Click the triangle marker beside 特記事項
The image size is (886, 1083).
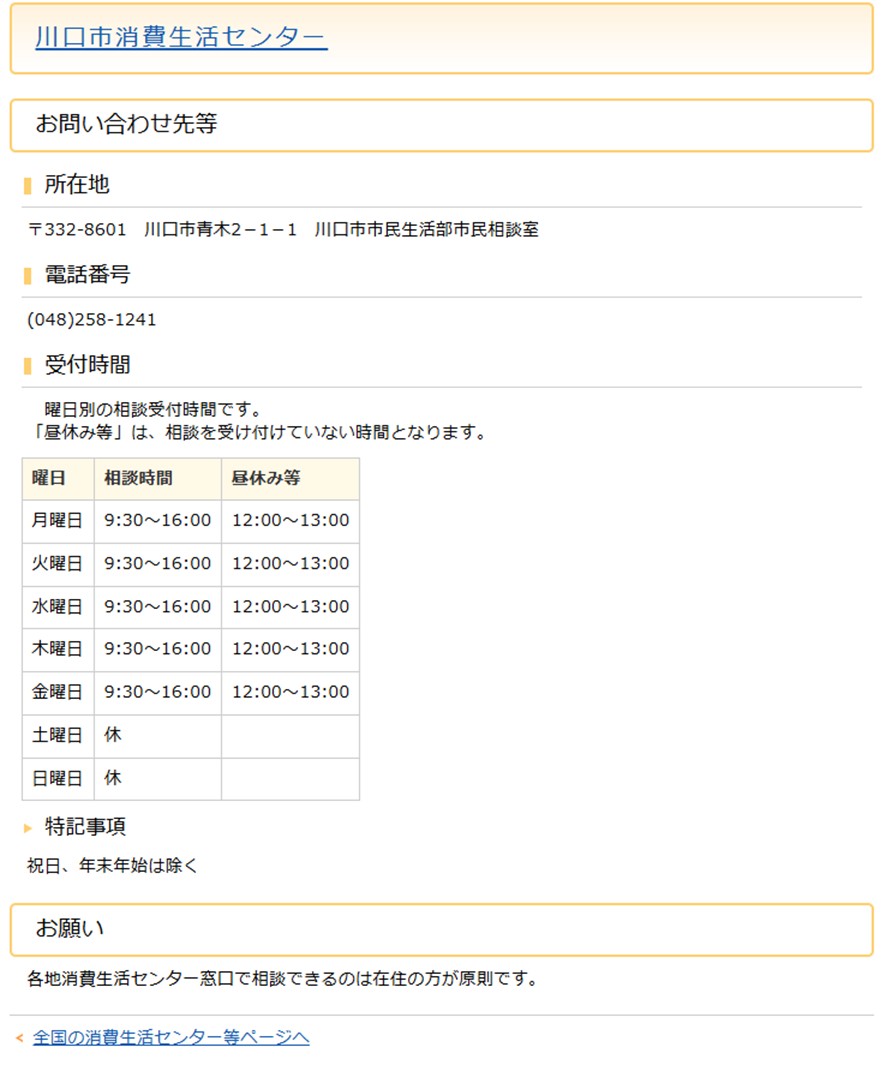point(28,828)
